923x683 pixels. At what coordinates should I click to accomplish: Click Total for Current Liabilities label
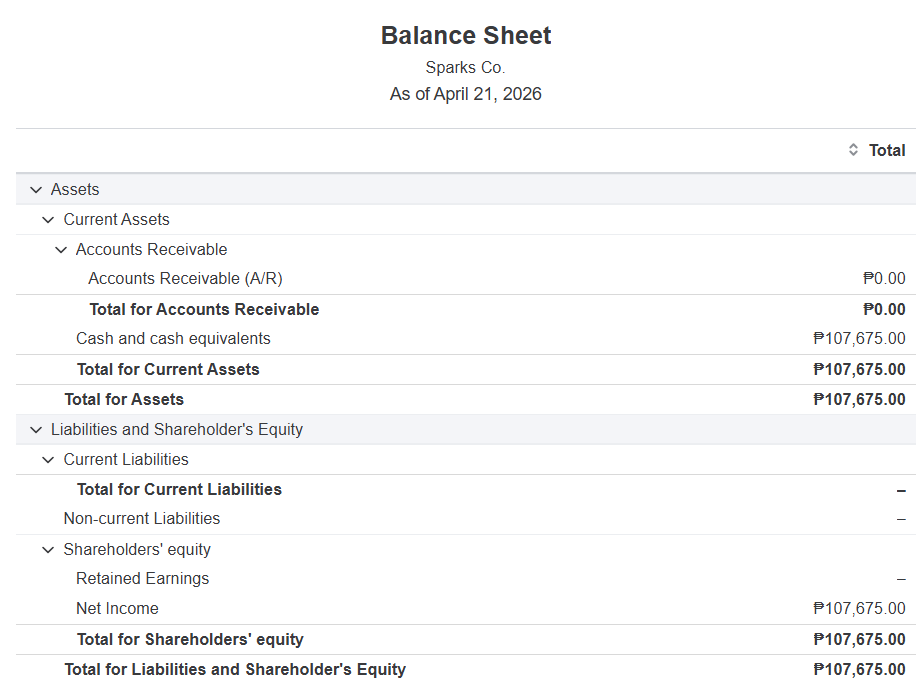[x=180, y=490]
